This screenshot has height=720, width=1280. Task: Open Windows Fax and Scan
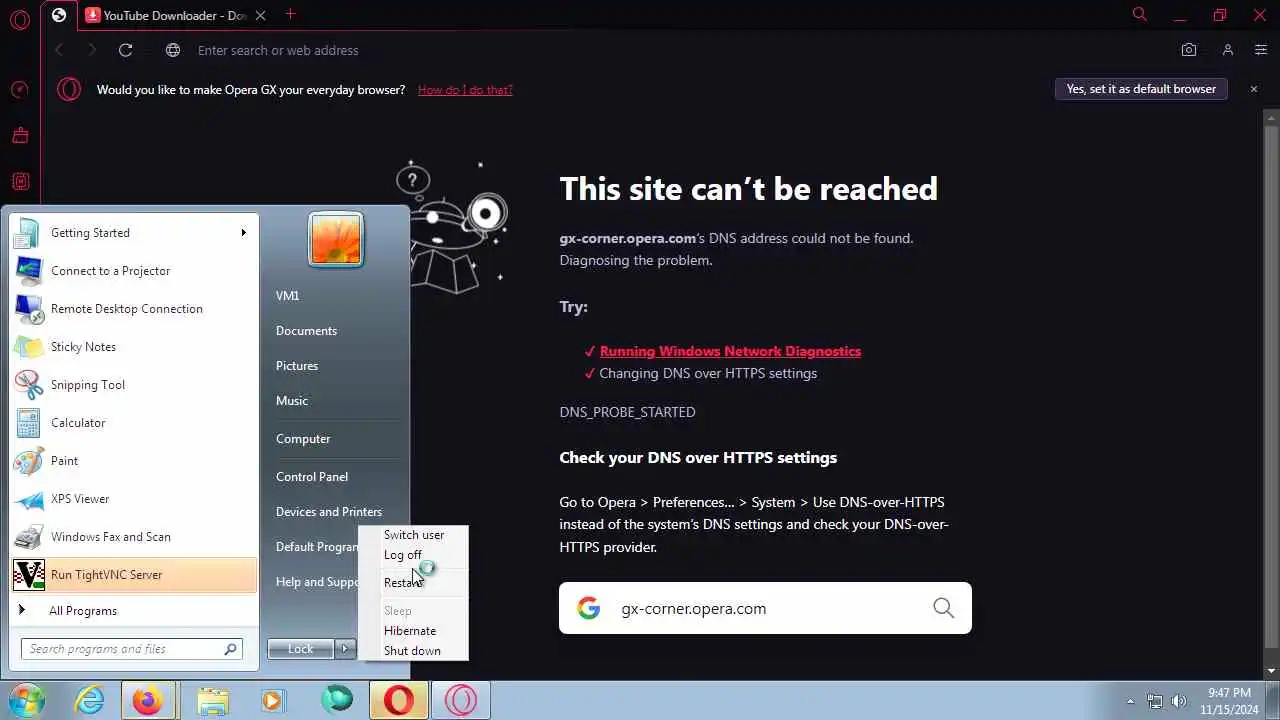click(x=134, y=537)
